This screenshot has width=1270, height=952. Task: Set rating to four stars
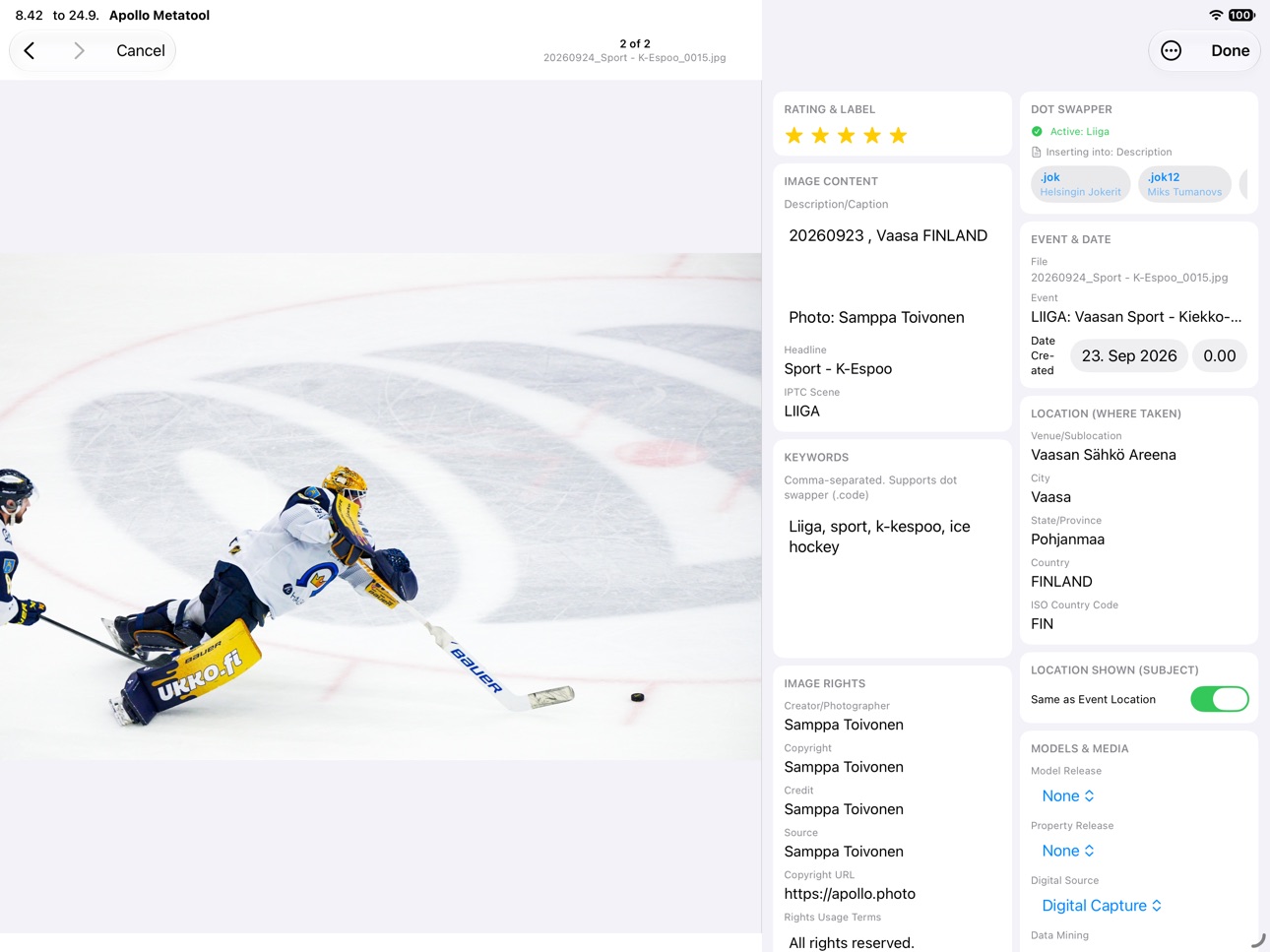click(x=872, y=136)
